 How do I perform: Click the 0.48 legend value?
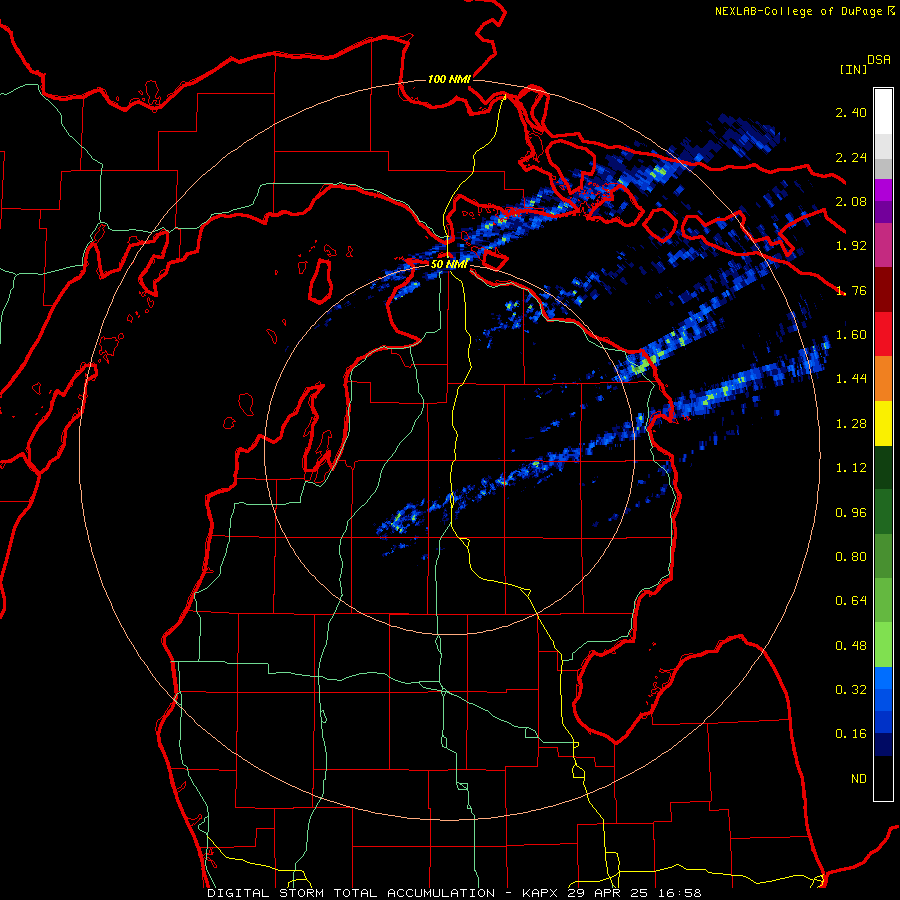pos(851,646)
